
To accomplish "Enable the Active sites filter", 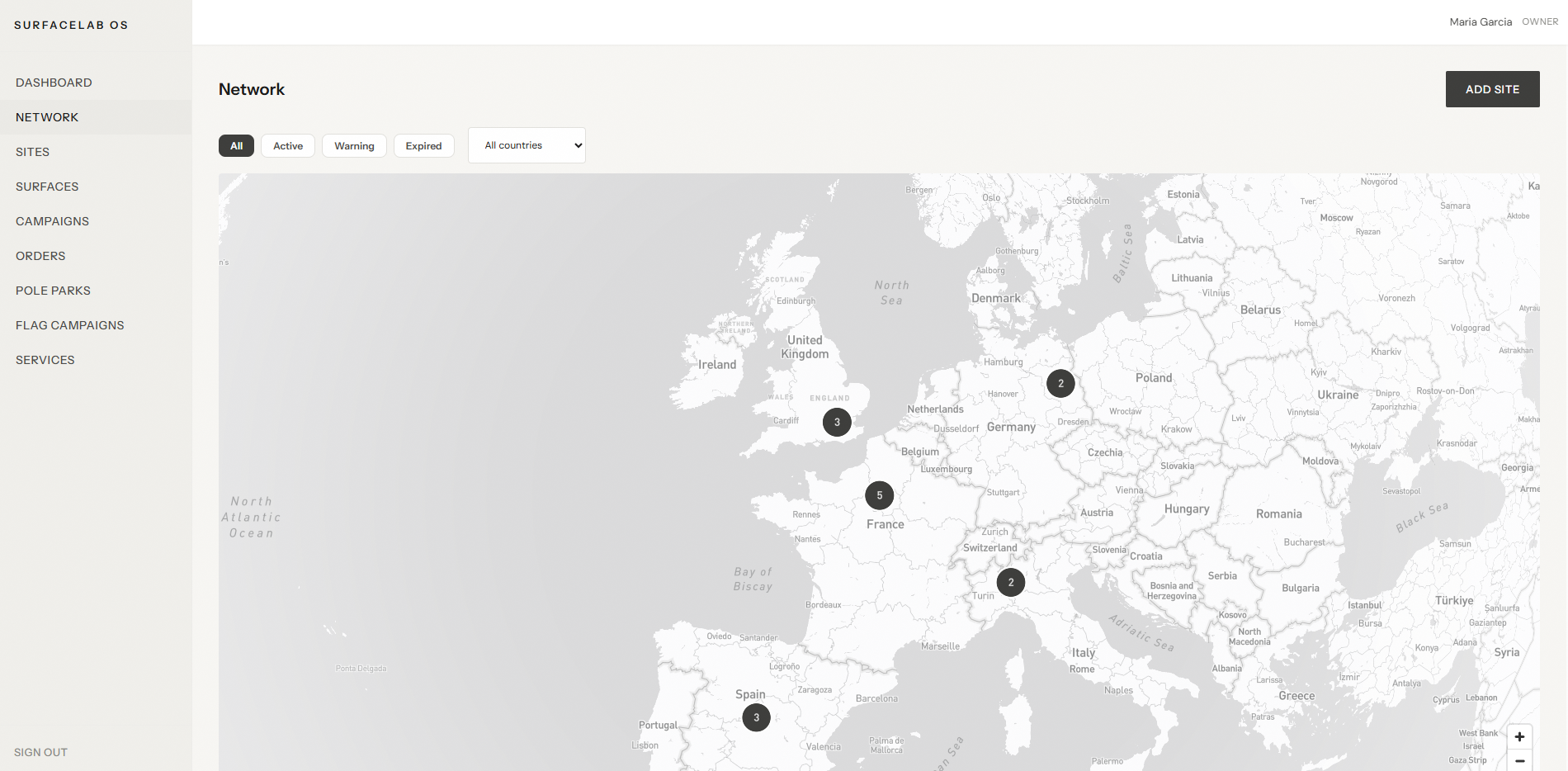I will click(287, 145).
